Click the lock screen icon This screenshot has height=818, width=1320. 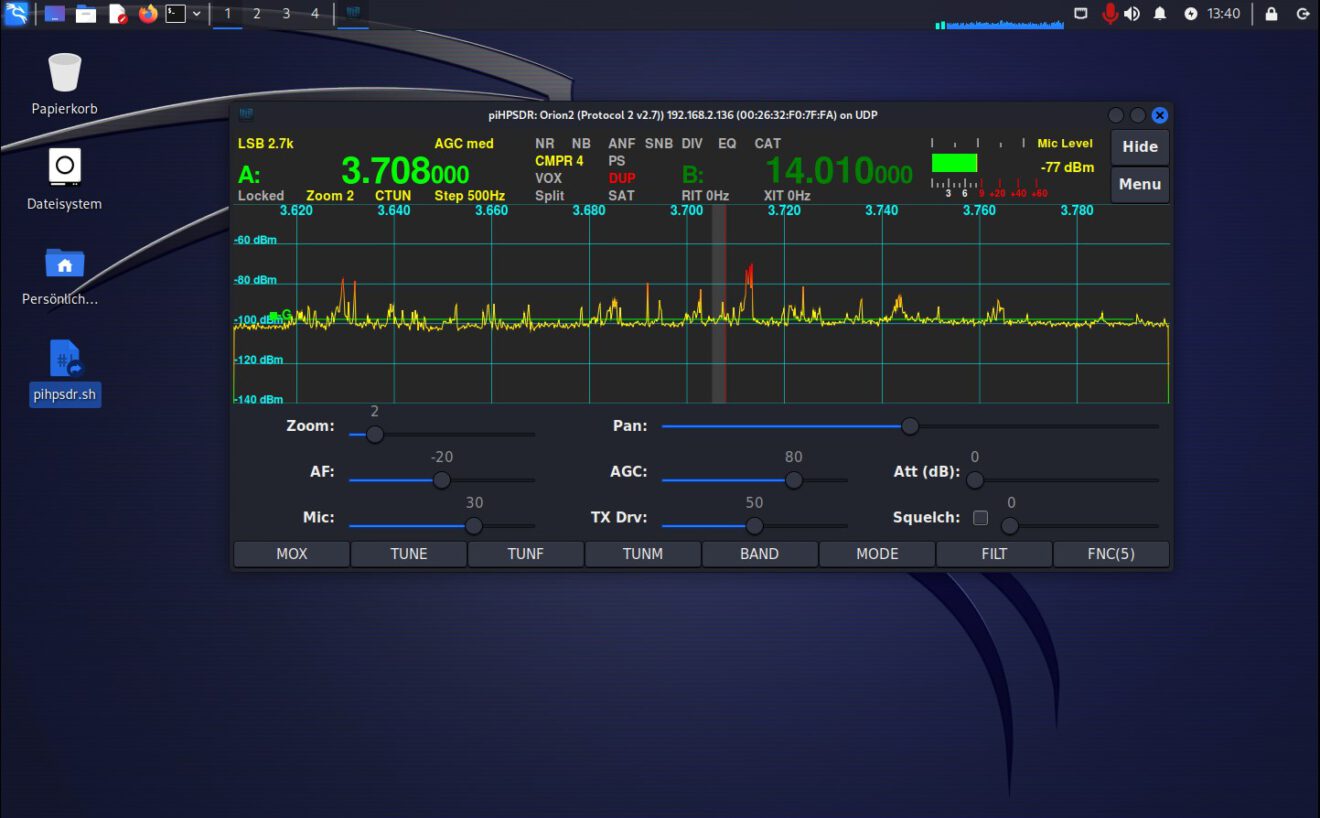click(x=1271, y=14)
